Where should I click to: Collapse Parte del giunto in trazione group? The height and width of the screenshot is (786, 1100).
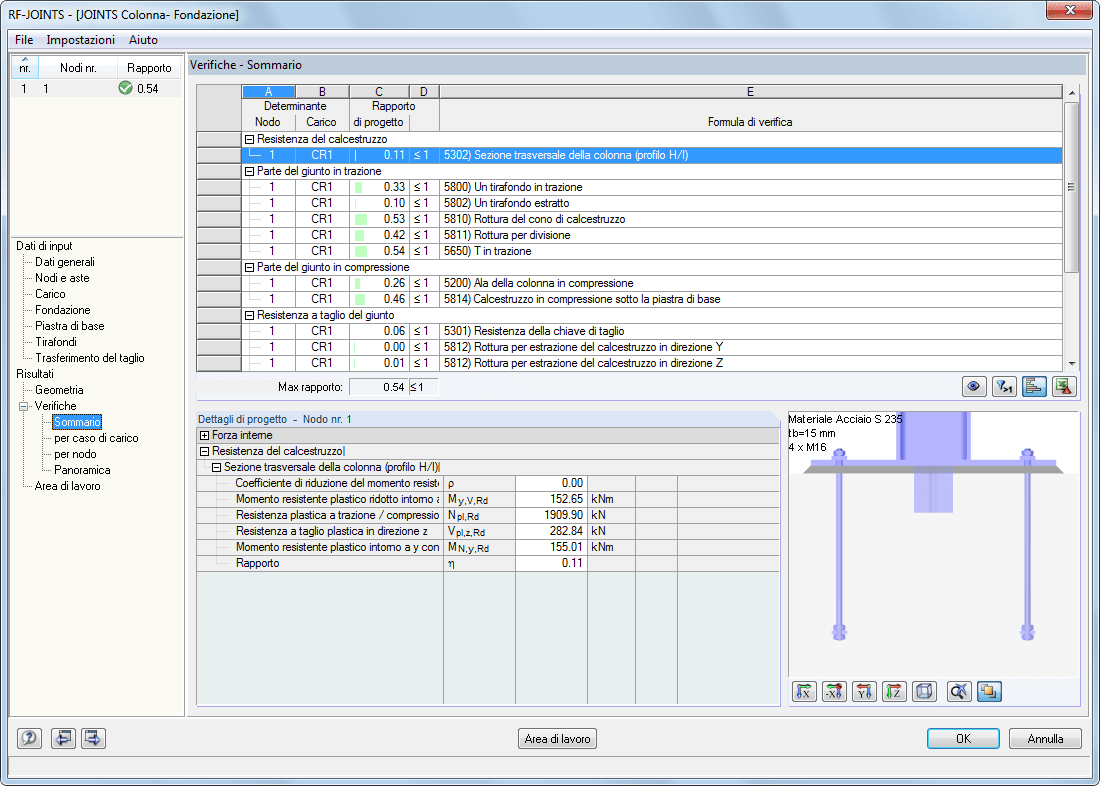click(249, 171)
